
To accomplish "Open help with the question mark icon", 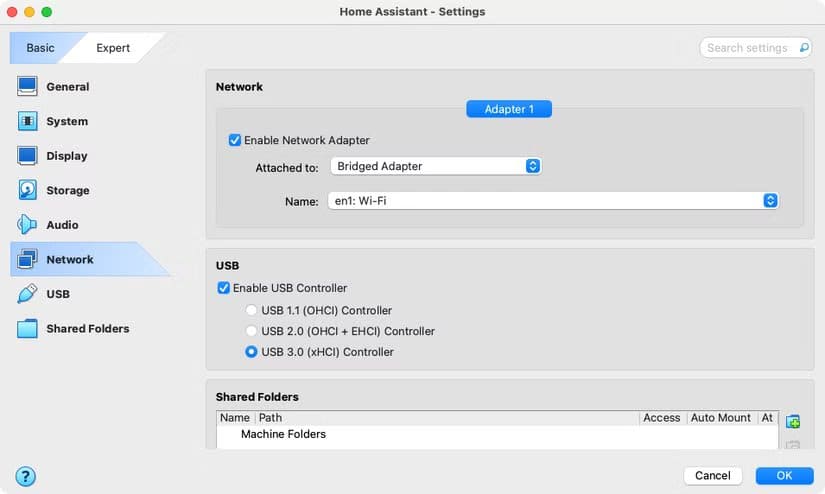I will 26,476.
